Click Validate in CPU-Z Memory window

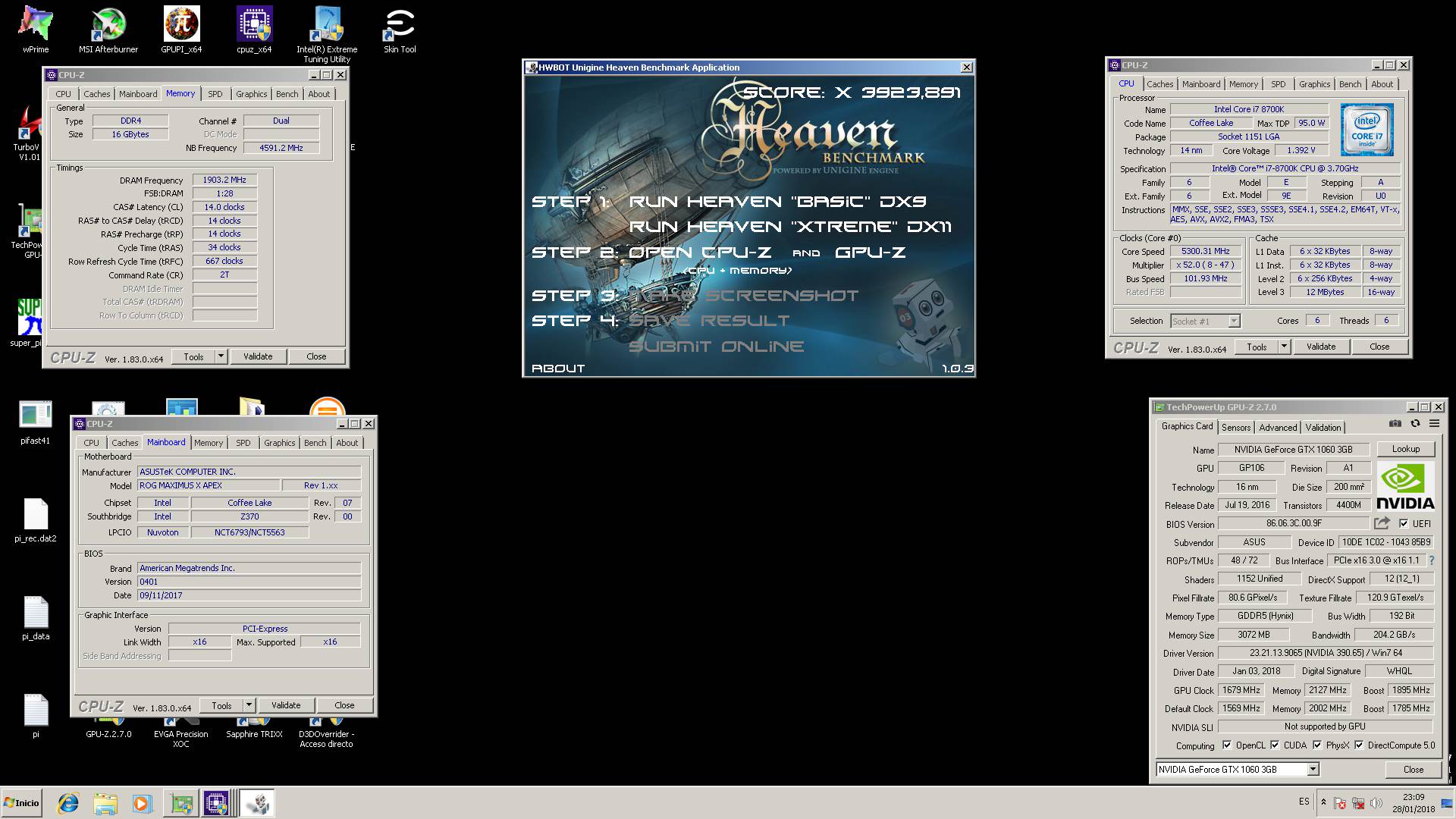[258, 356]
